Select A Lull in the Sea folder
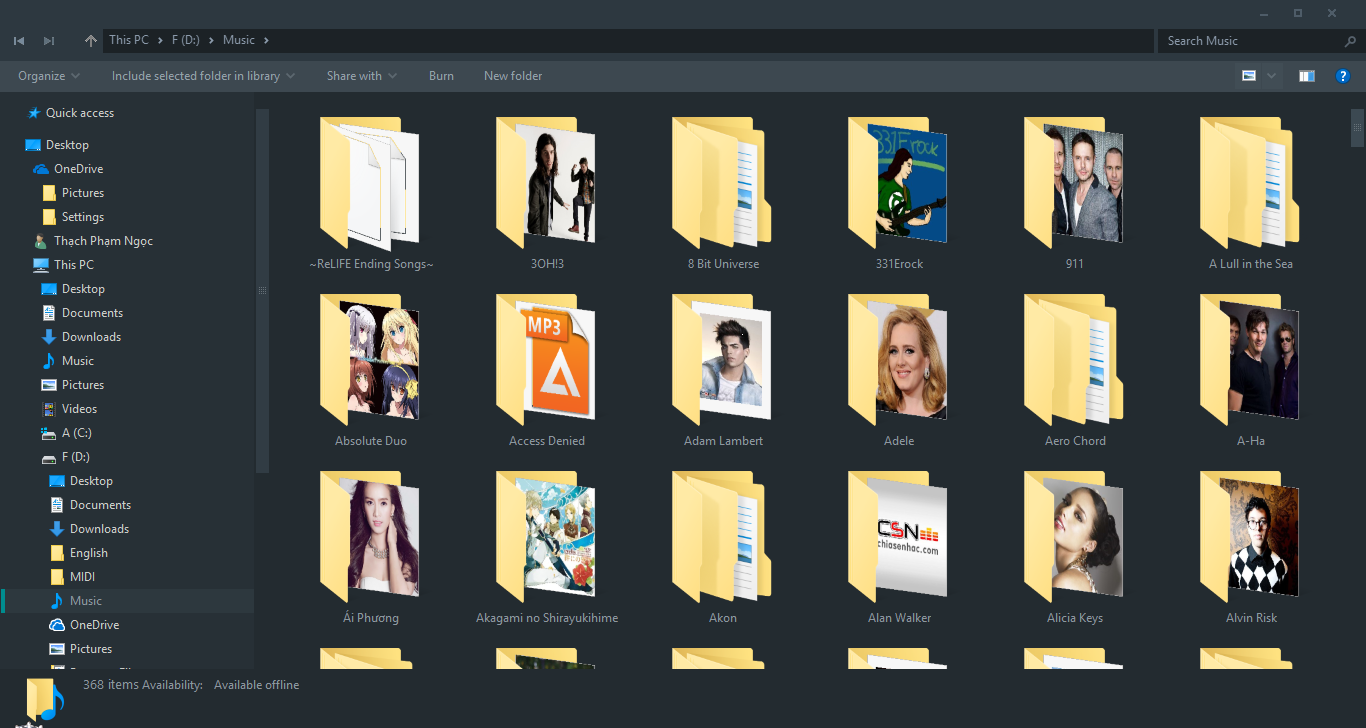Screen dimensions: 1366x728 (x=1251, y=194)
